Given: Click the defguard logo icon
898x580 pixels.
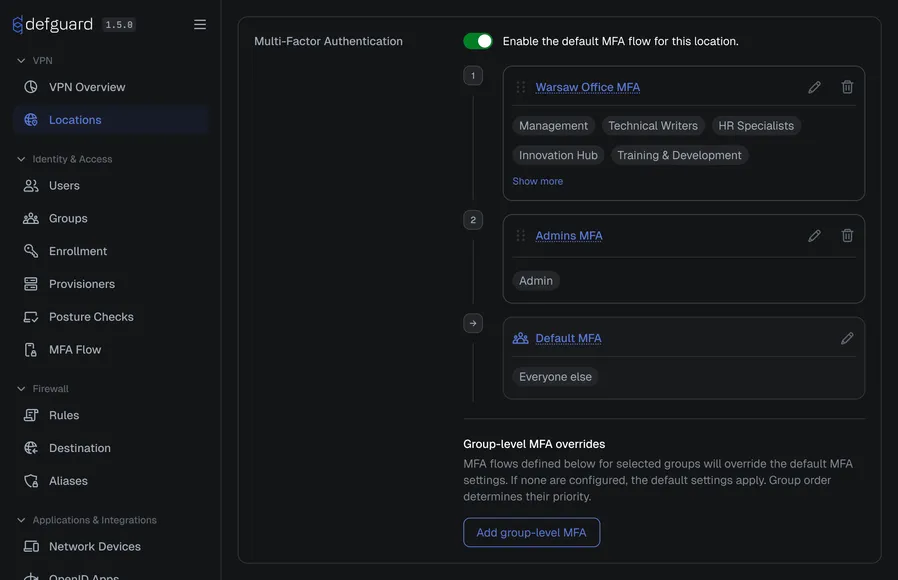Looking at the screenshot, I should pyautogui.click(x=18, y=25).
